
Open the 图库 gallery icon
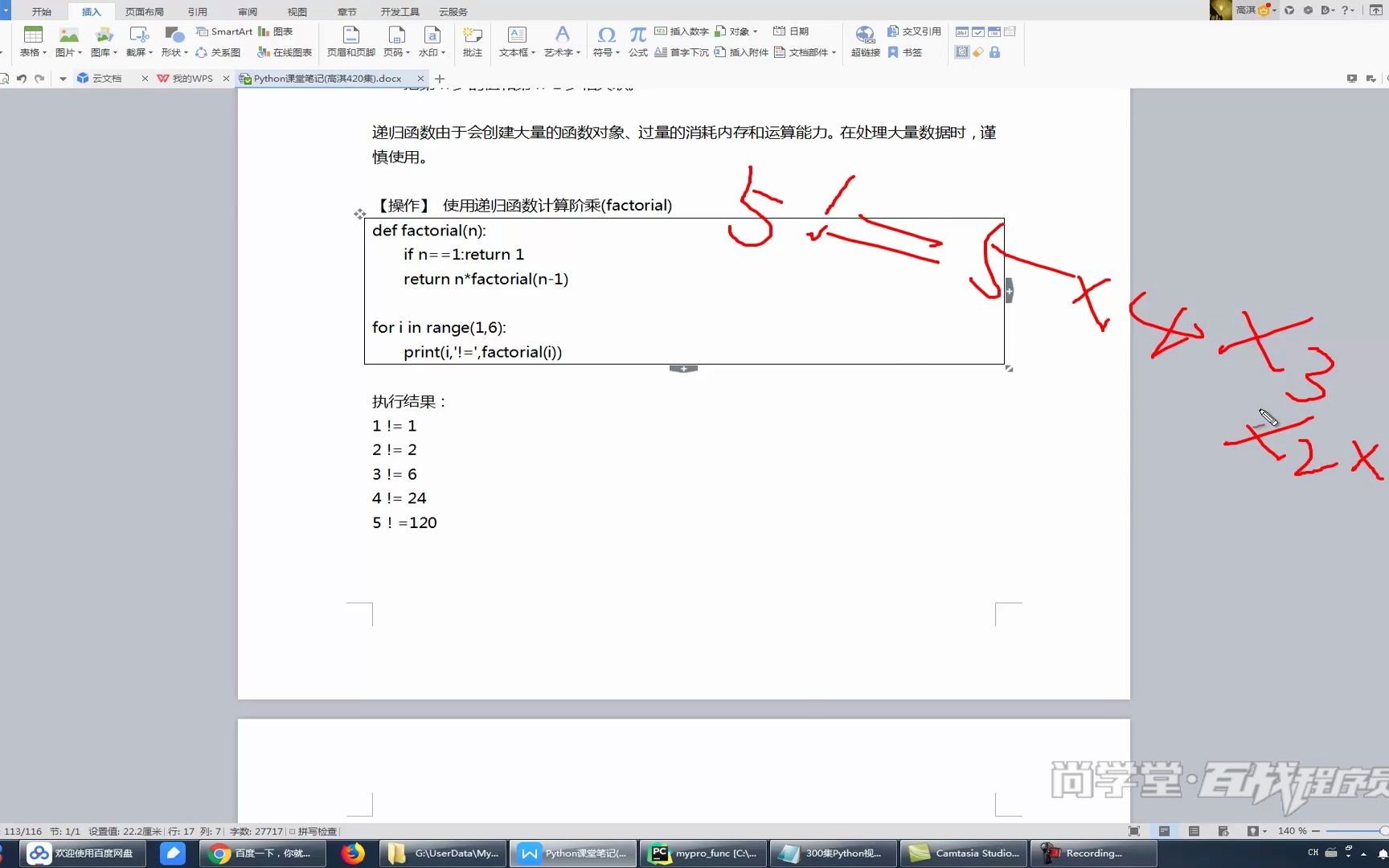coord(104,35)
